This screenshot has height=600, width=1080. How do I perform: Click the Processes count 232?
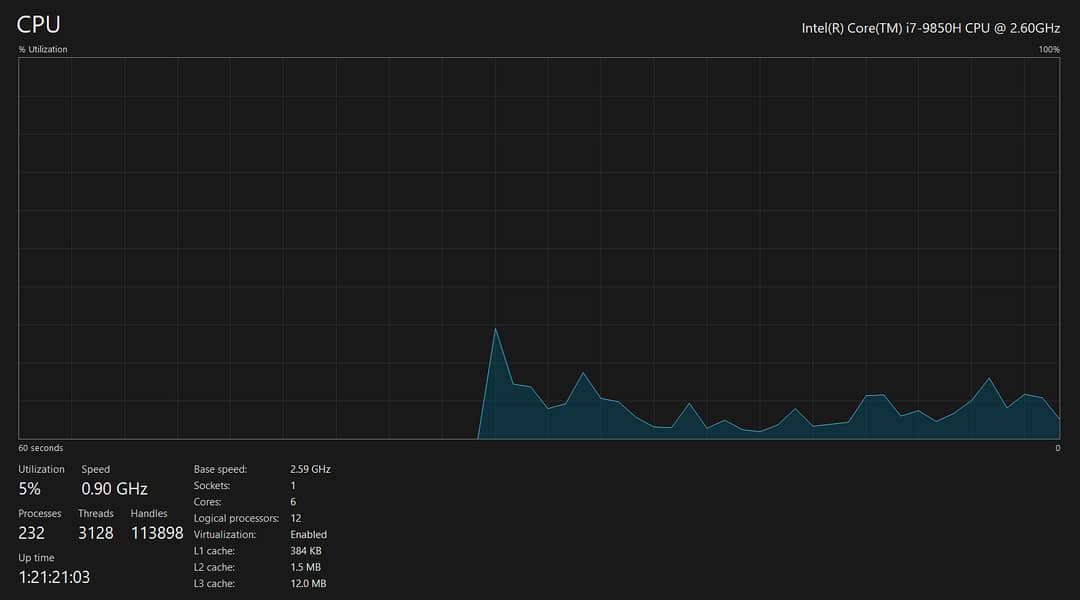coord(32,533)
